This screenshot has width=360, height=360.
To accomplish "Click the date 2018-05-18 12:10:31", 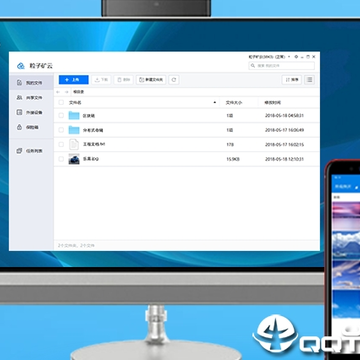I will pyautogui.click(x=284, y=159).
